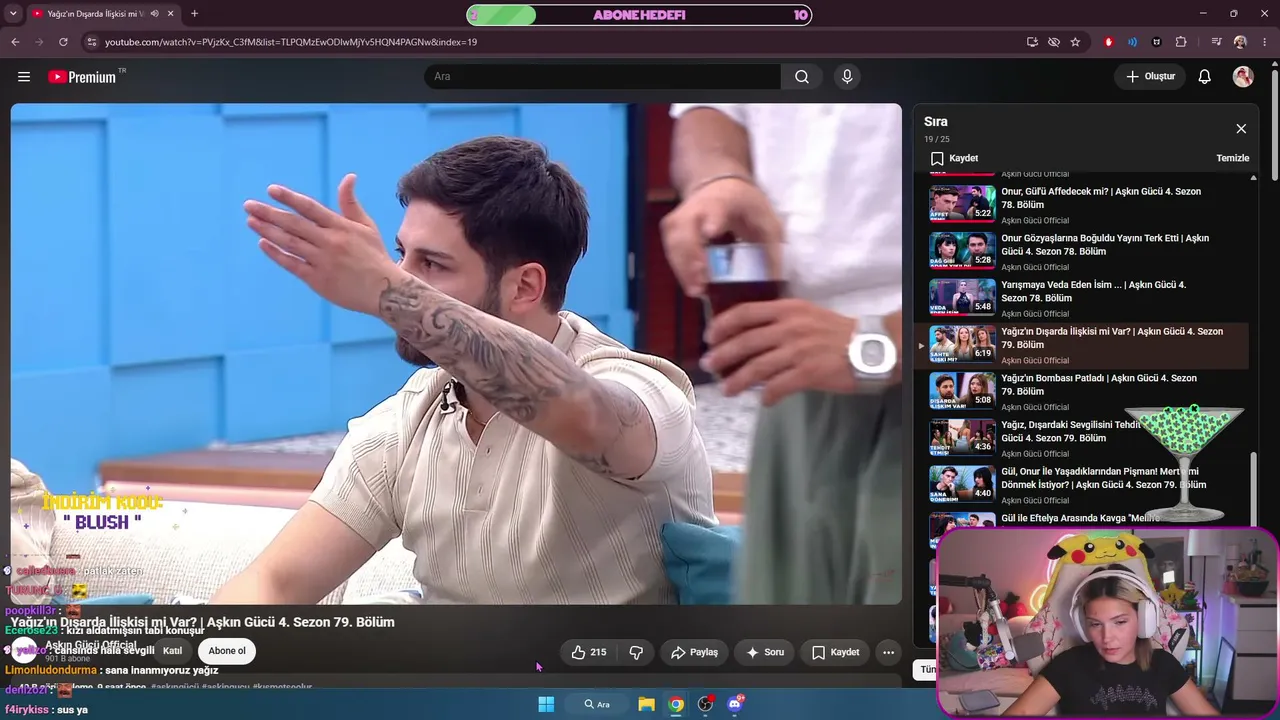This screenshot has height=720, width=1280.
Task: Play 'Yarışmaya Veda Eden İsim' queue video
Action: [1081, 298]
